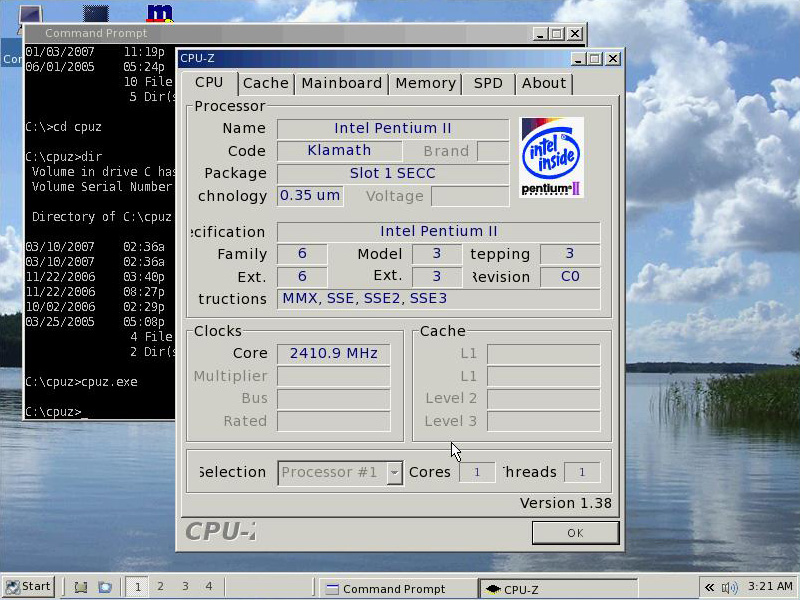Viewport: 800px width, 600px height.
Task: Open the Start menu
Action: (x=28, y=587)
